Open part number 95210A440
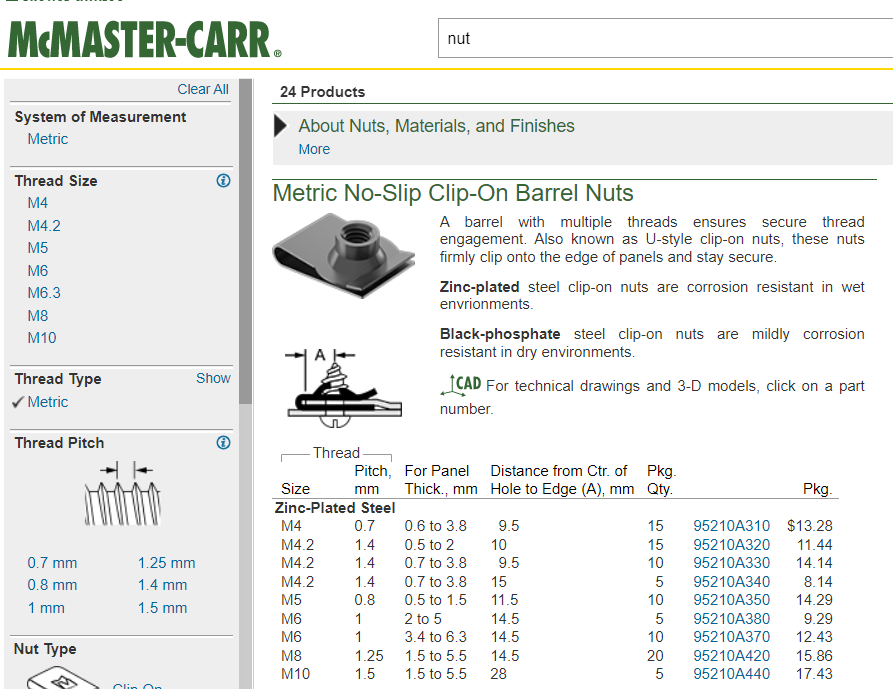893x689 pixels. click(731, 674)
